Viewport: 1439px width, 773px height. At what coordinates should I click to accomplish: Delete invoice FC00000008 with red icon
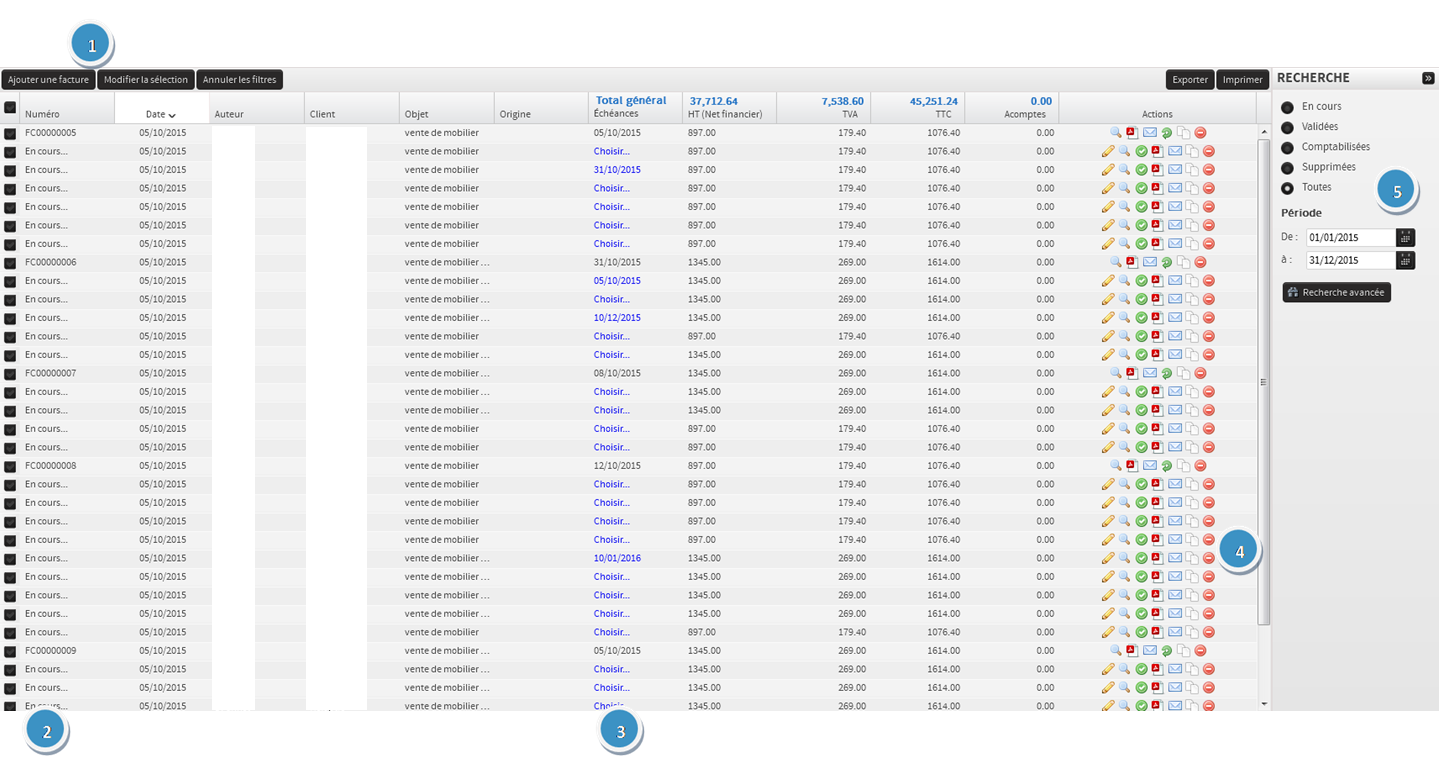pyautogui.click(x=1200, y=466)
